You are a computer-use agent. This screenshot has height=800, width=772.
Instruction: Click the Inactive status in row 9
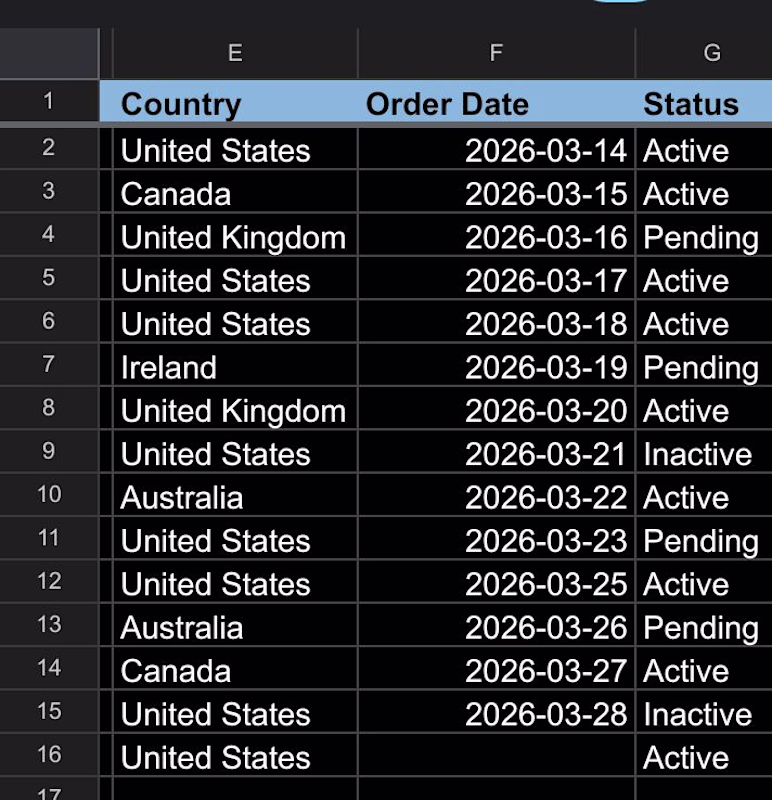click(x=704, y=454)
